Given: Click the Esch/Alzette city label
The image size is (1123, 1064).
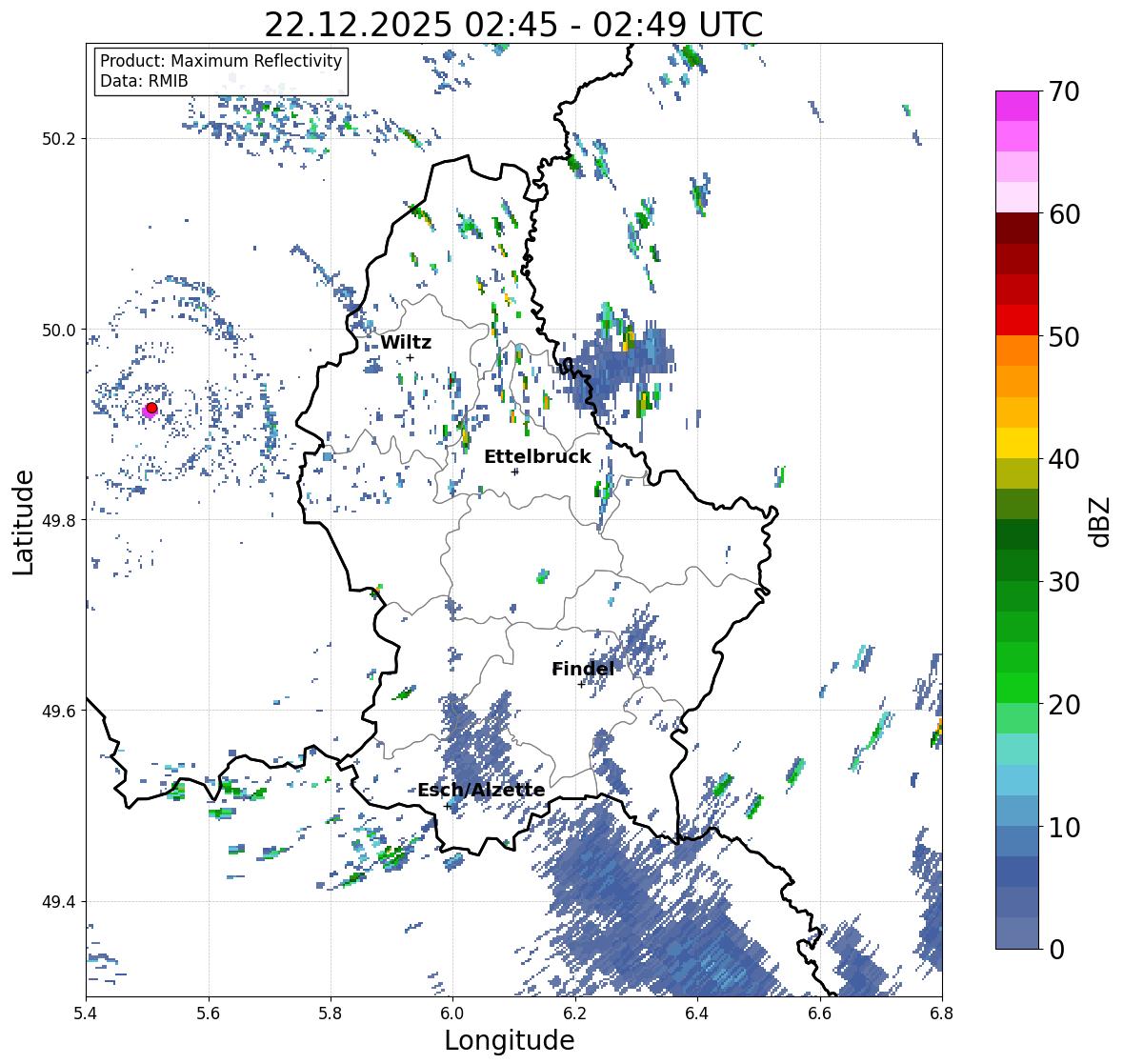Looking at the screenshot, I should tap(481, 790).
